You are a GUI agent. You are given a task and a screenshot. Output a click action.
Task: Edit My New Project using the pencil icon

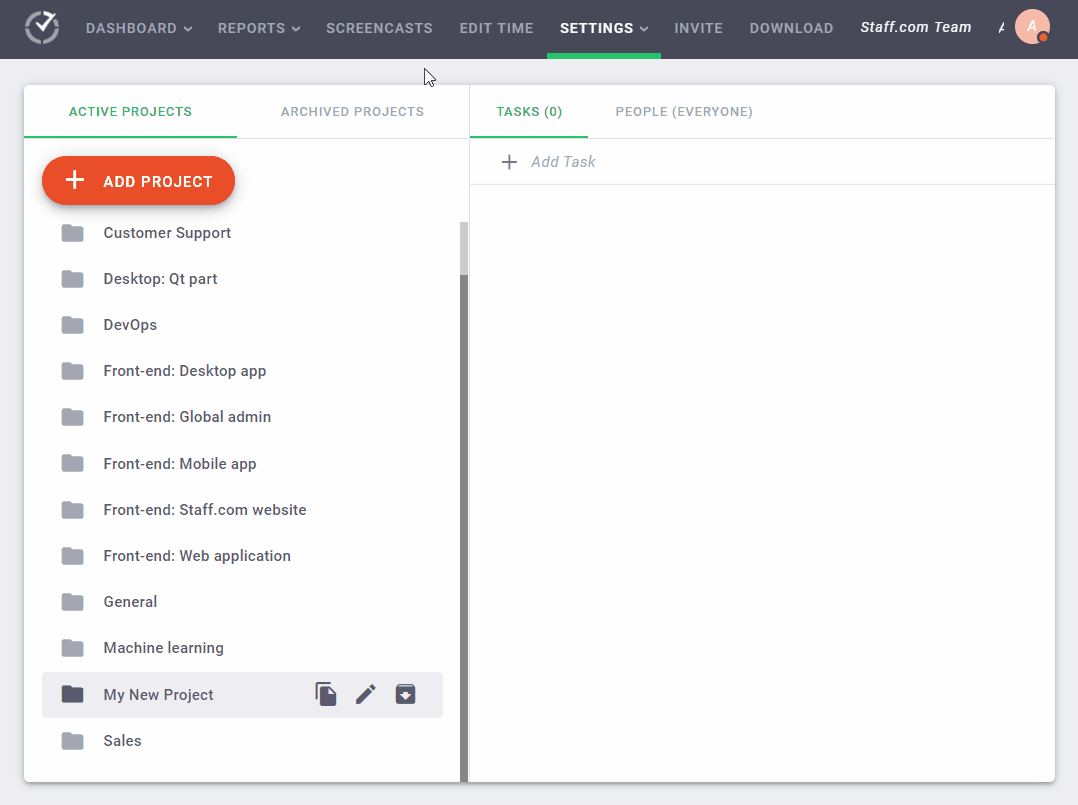pyautogui.click(x=365, y=694)
